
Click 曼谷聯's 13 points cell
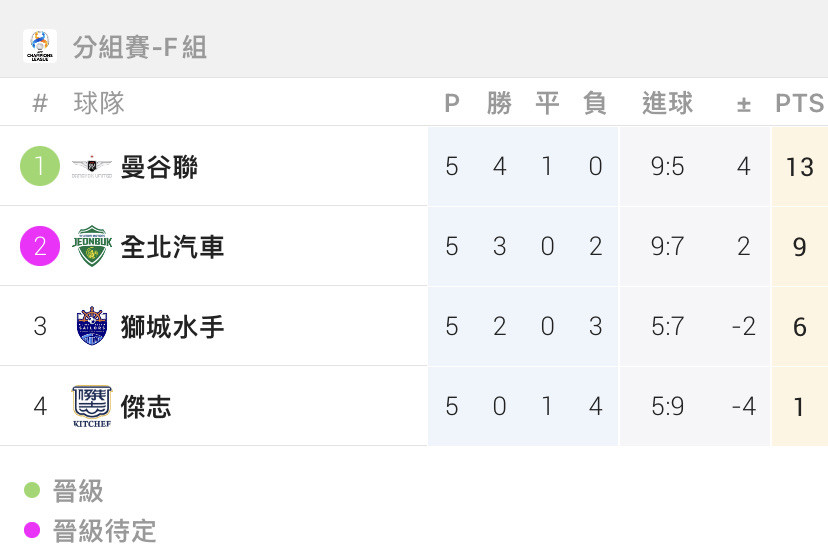(799, 167)
